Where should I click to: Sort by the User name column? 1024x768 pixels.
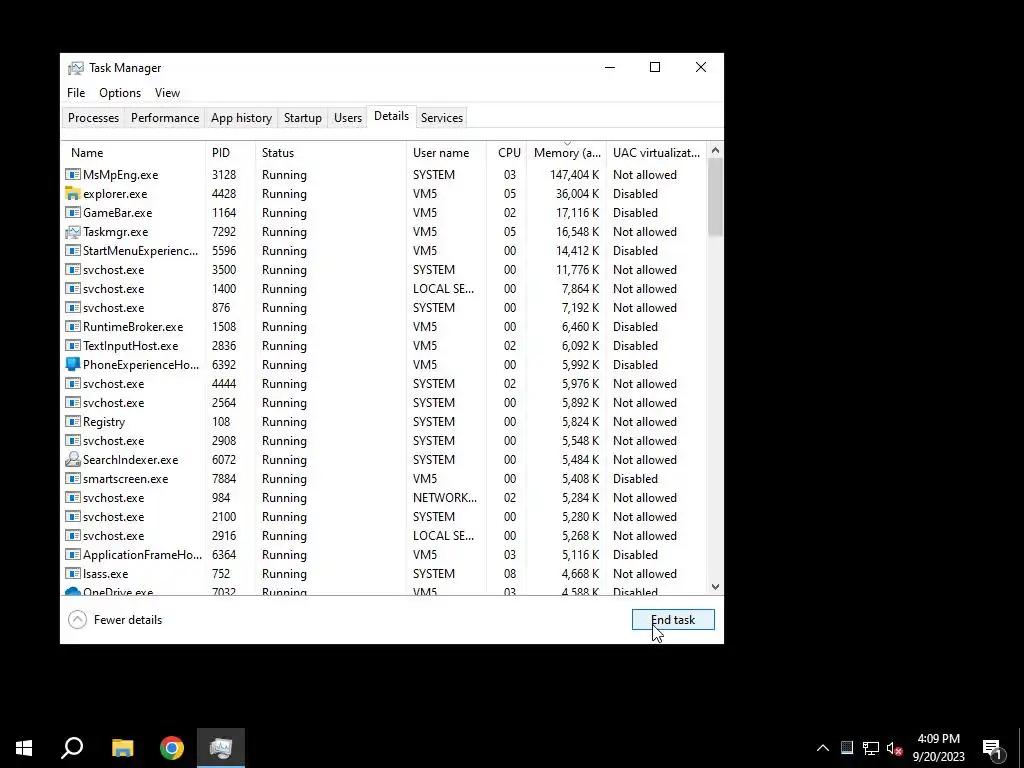447,153
